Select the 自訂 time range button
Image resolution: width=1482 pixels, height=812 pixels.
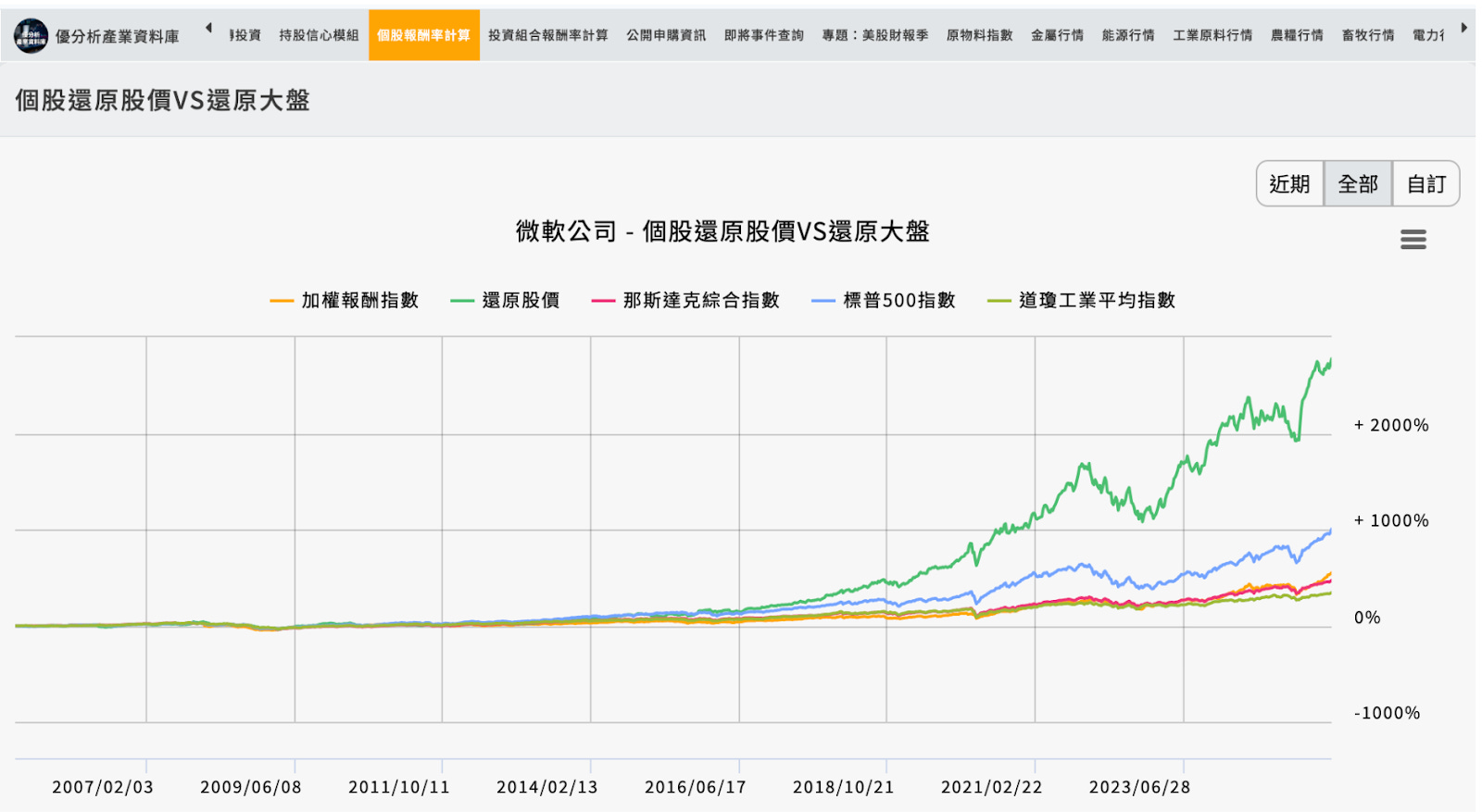1425,183
